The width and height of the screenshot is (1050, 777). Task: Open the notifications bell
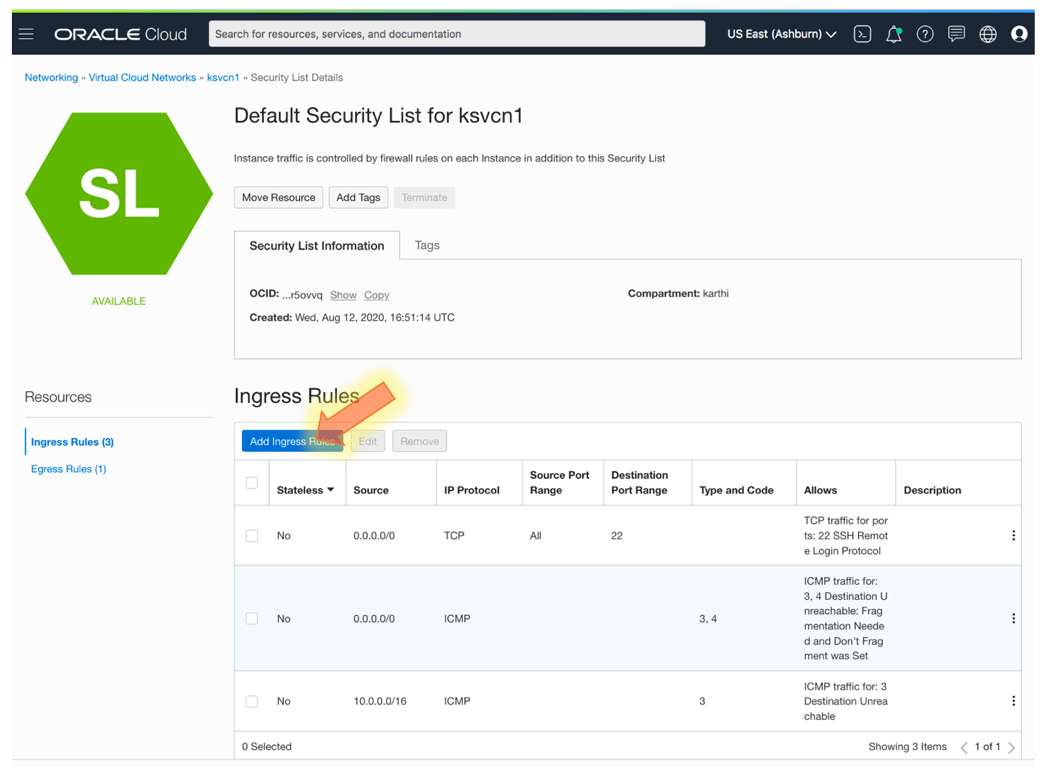point(893,33)
